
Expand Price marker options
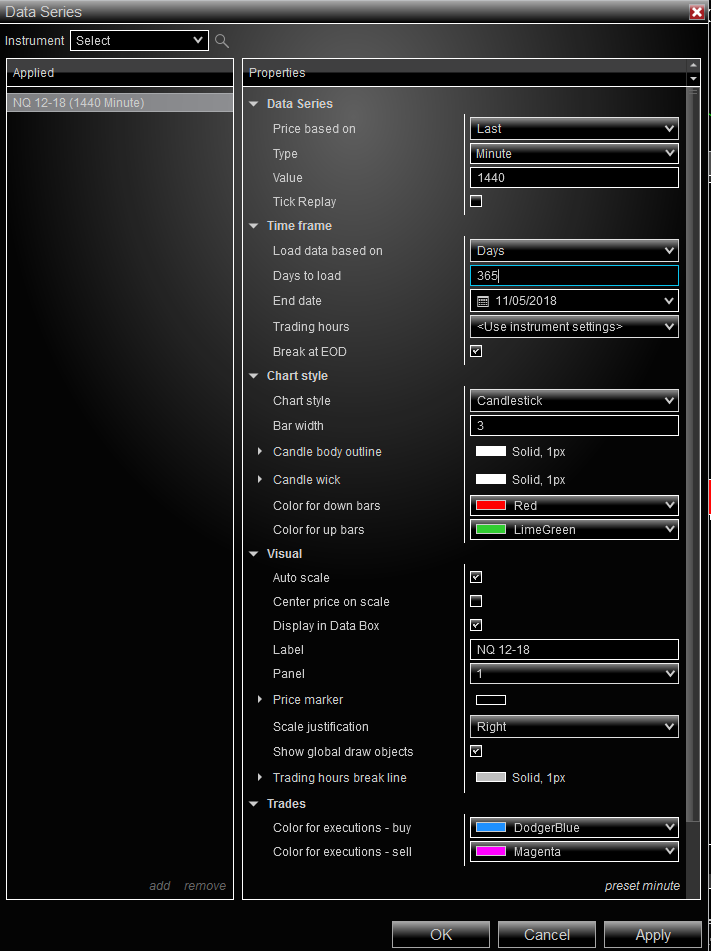click(260, 699)
